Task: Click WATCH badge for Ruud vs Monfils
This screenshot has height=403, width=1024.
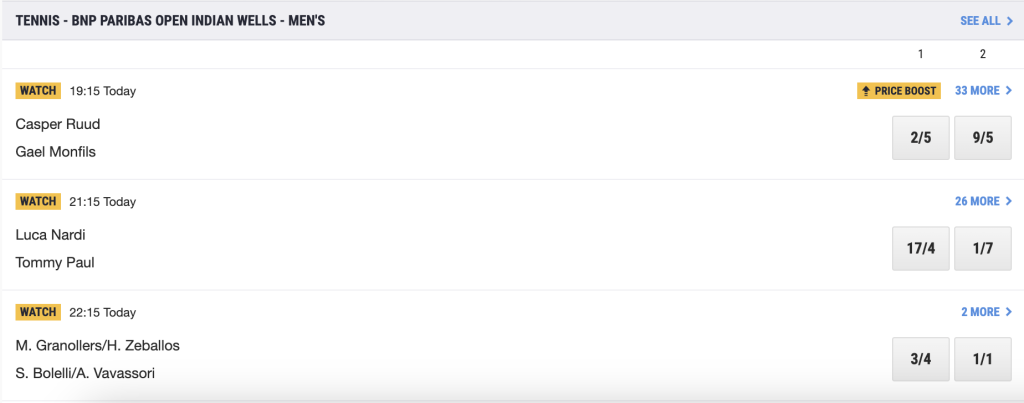Action: (x=38, y=91)
